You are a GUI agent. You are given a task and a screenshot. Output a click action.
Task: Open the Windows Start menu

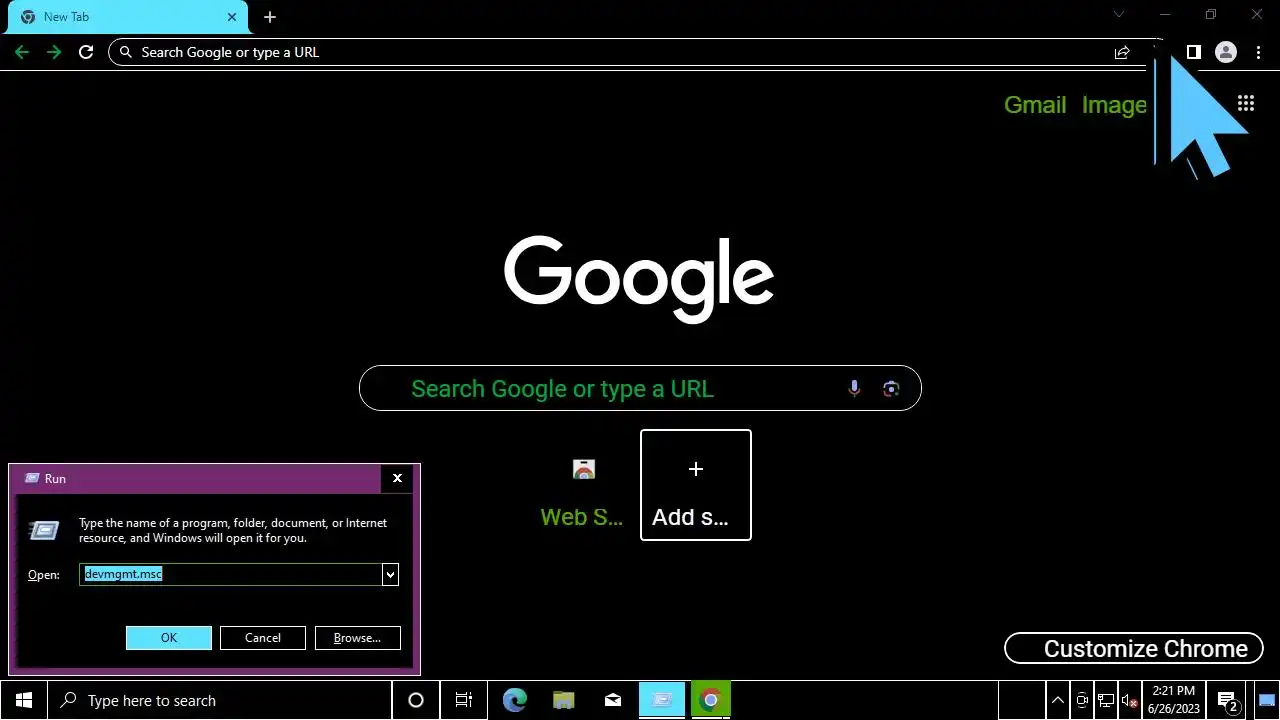coord(24,700)
